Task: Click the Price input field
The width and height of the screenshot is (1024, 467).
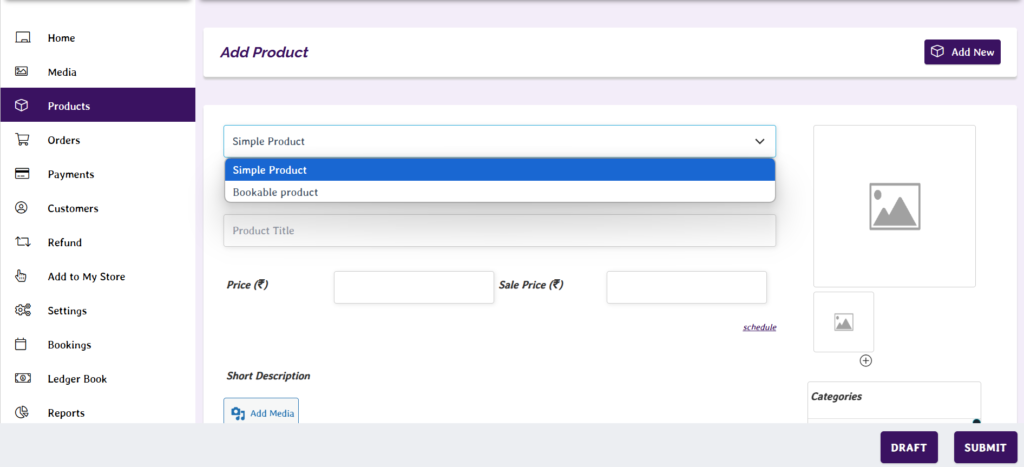Action: pos(413,287)
